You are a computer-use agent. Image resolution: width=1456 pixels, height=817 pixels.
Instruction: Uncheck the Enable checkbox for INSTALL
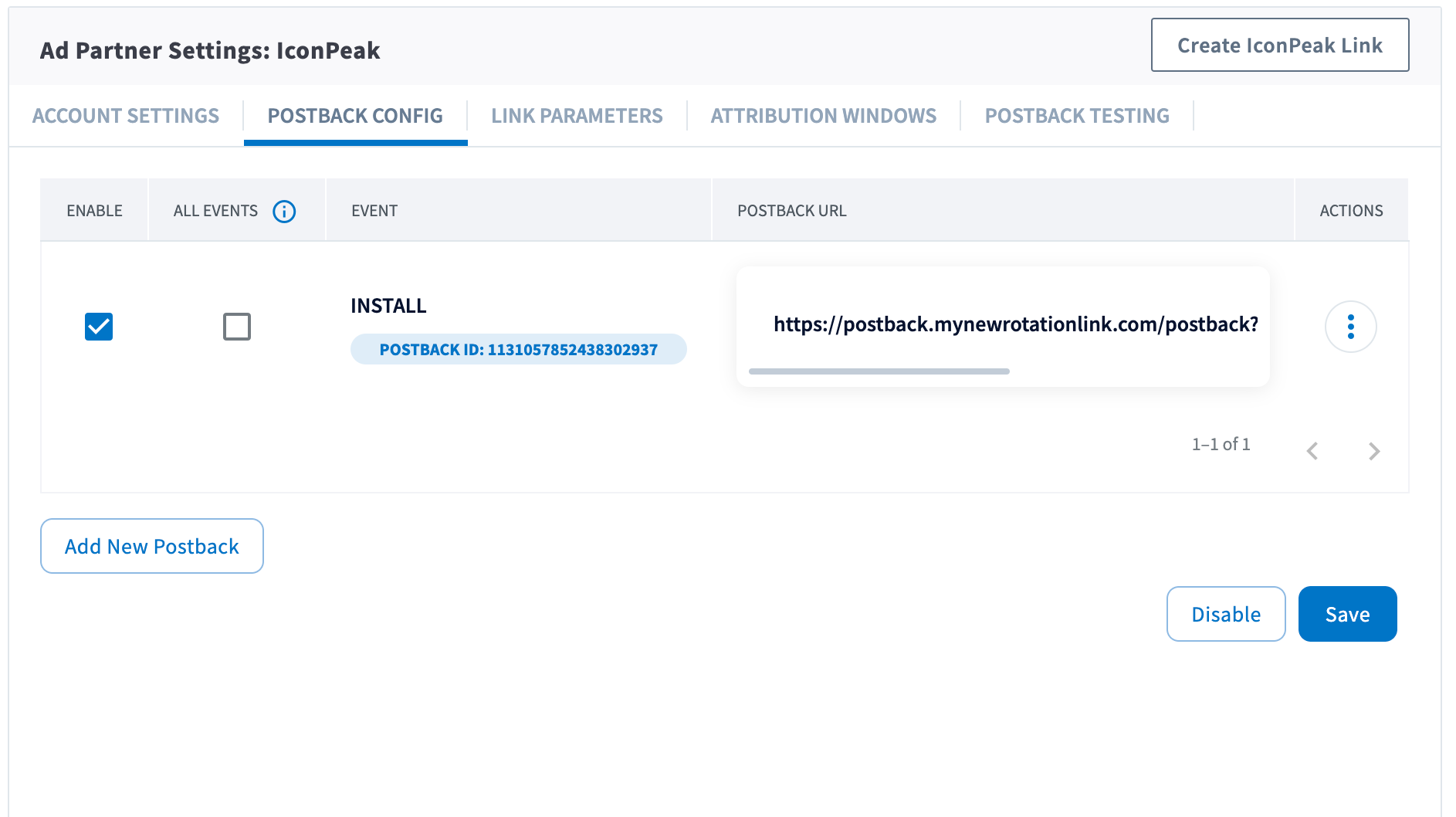(99, 327)
